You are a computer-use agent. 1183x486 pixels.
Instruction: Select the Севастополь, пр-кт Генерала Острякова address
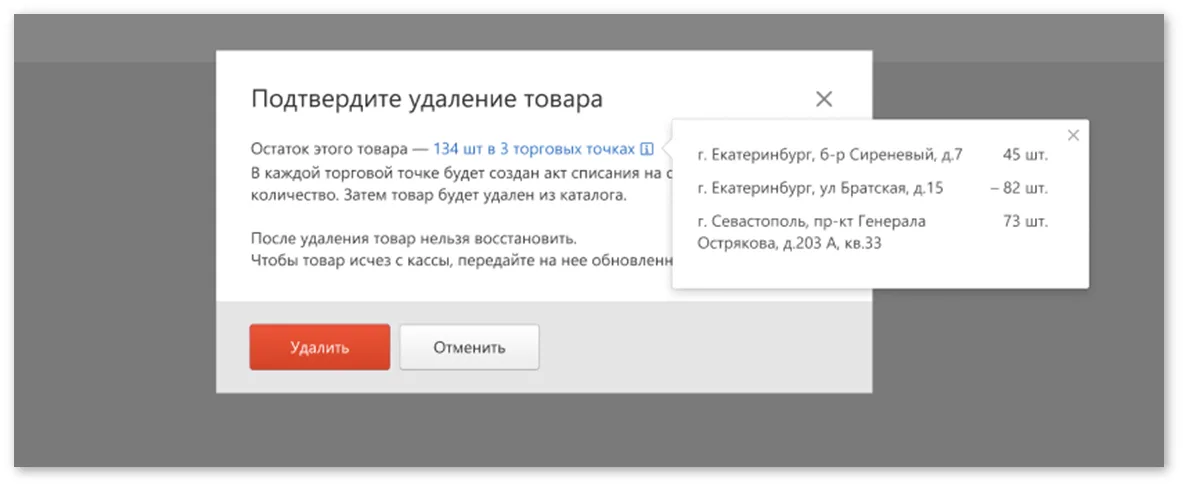(x=812, y=232)
